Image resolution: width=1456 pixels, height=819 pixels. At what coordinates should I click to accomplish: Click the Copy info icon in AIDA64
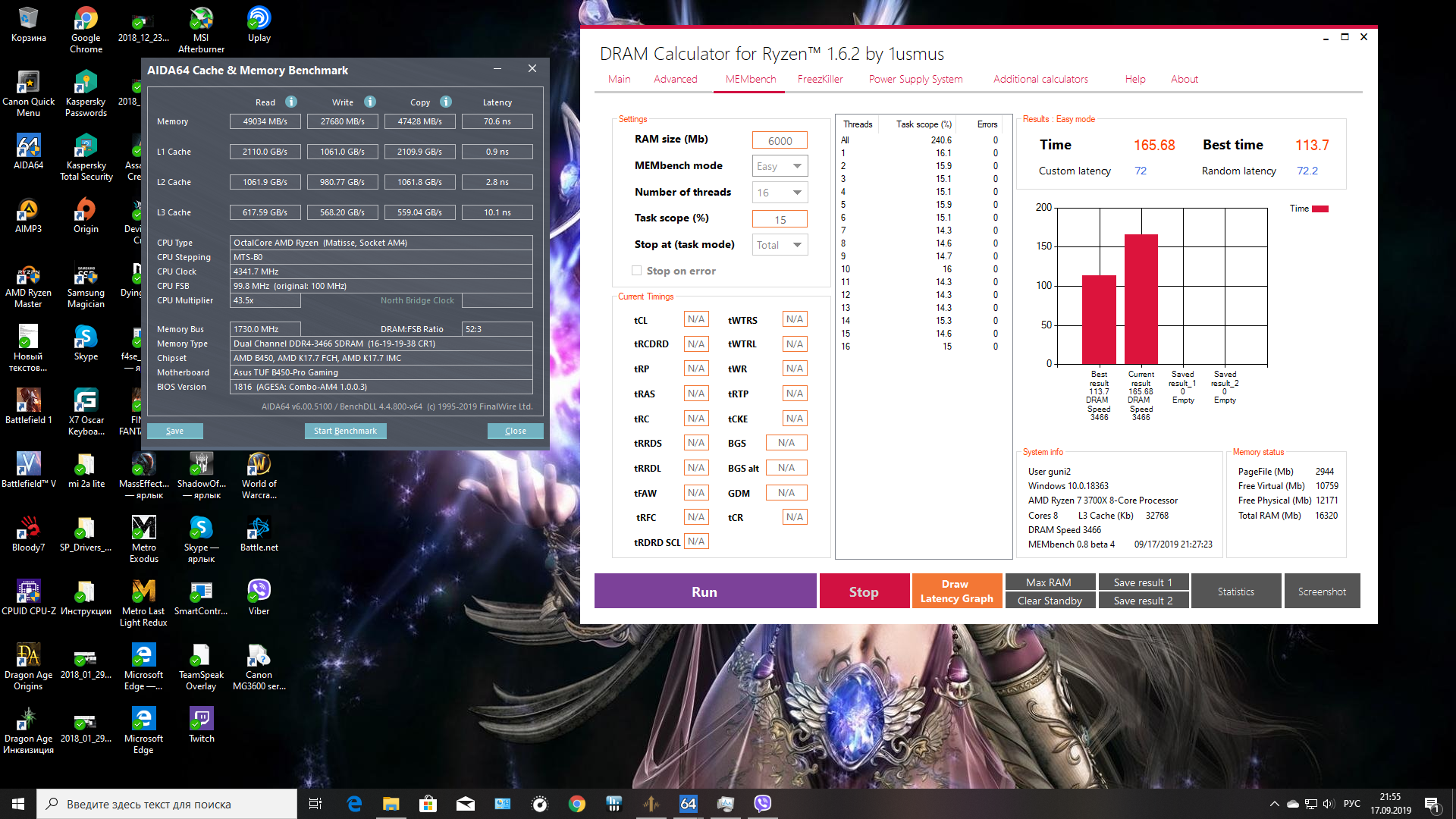[446, 102]
